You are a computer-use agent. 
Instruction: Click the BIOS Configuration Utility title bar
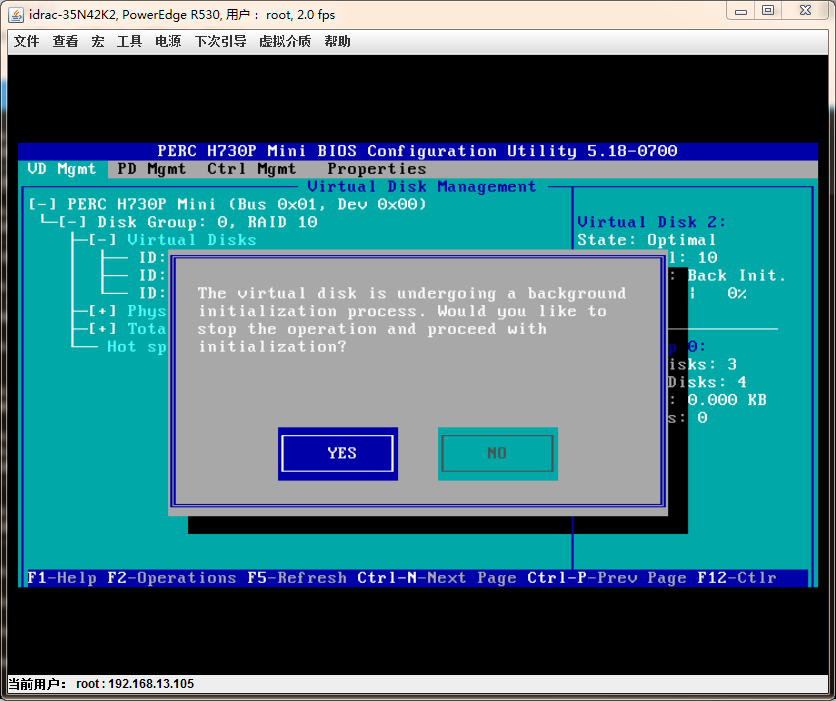tap(417, 151)
